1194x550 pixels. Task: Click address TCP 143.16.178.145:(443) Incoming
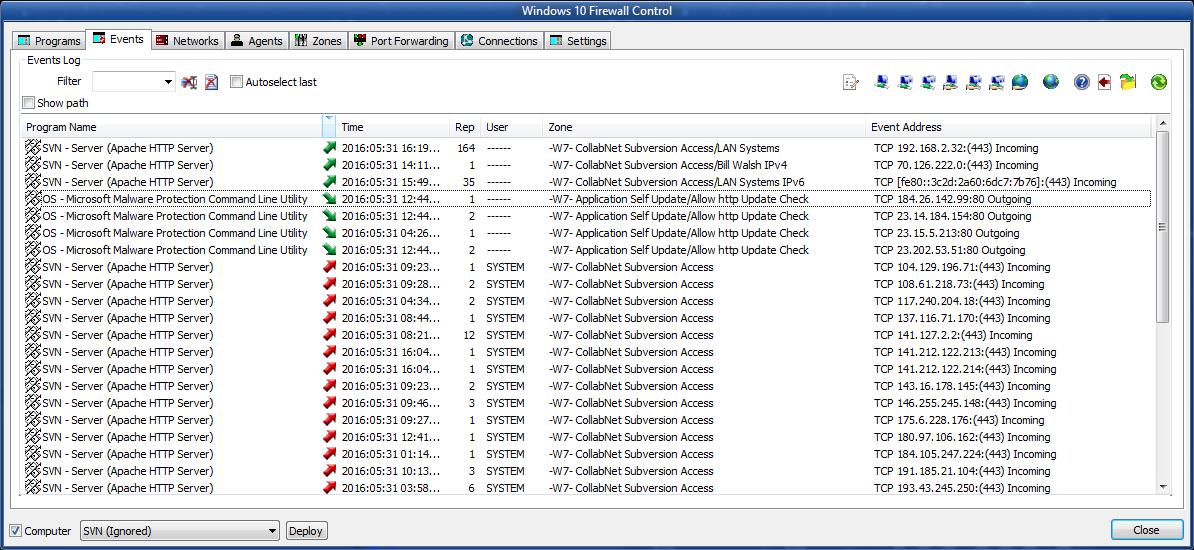click(962, 386)
